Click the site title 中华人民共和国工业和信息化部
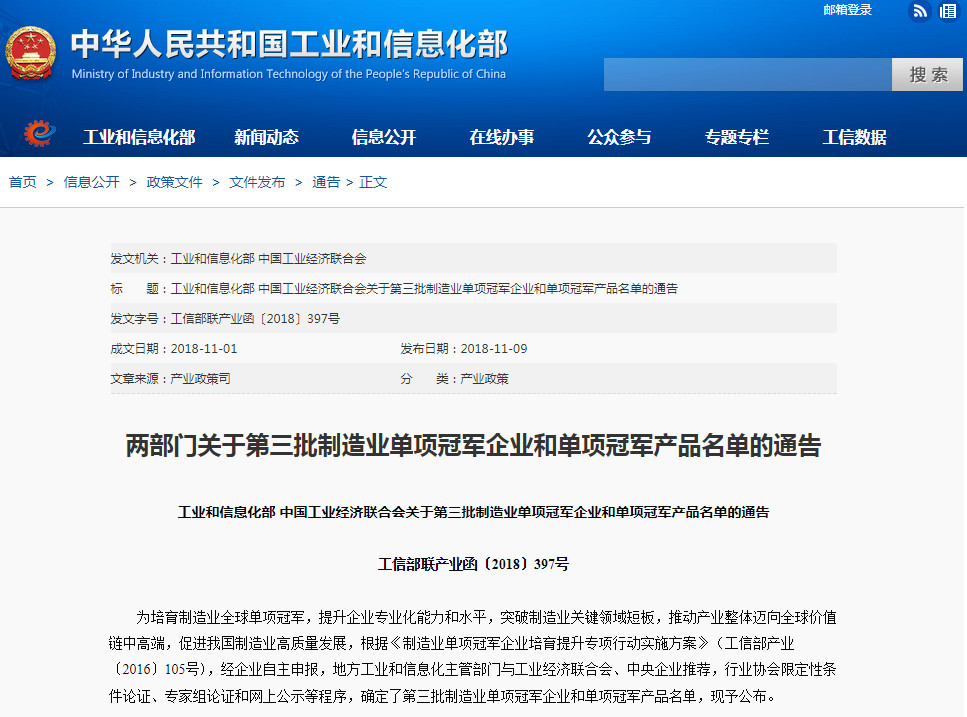This screenshot has width=967, height=717. [289, 45]
